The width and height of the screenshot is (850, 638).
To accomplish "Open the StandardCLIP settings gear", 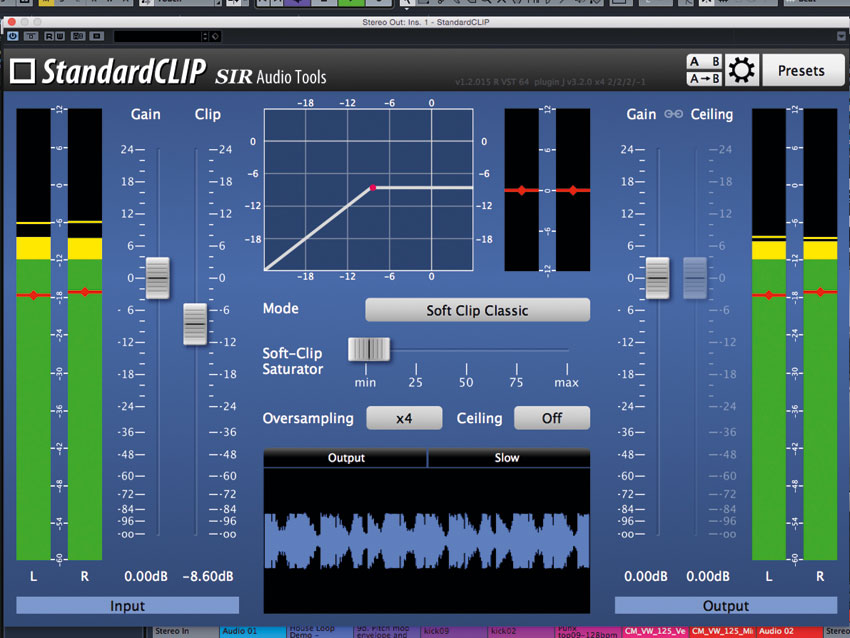I will (x=741, y=70).
